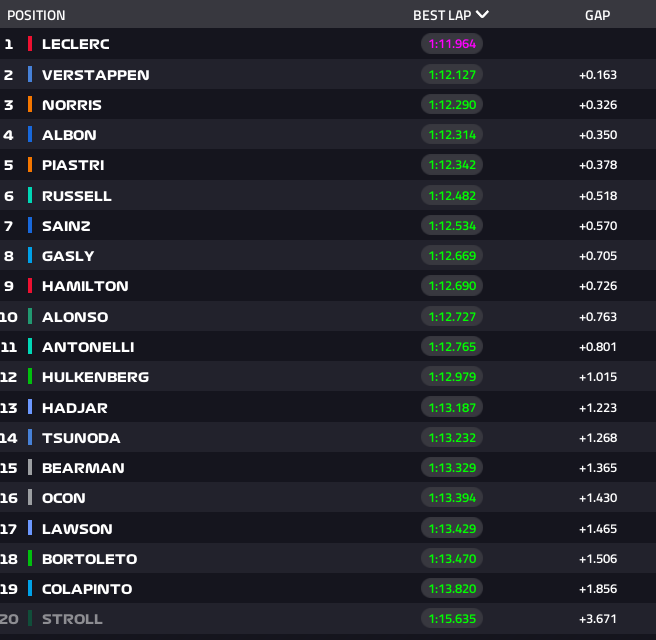Click Albon's 1:12.314 lap time badge
Screen dimensions: 656x640
(452, 135)
